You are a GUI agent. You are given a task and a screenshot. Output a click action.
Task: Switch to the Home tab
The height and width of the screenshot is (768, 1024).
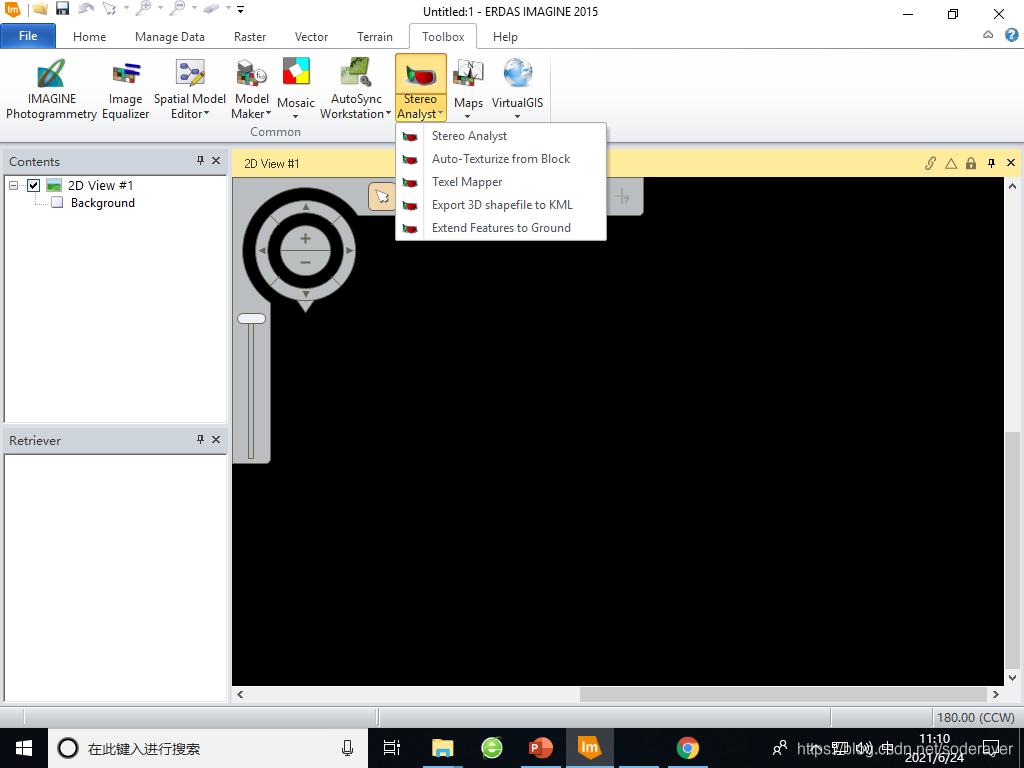click(89, 37)
